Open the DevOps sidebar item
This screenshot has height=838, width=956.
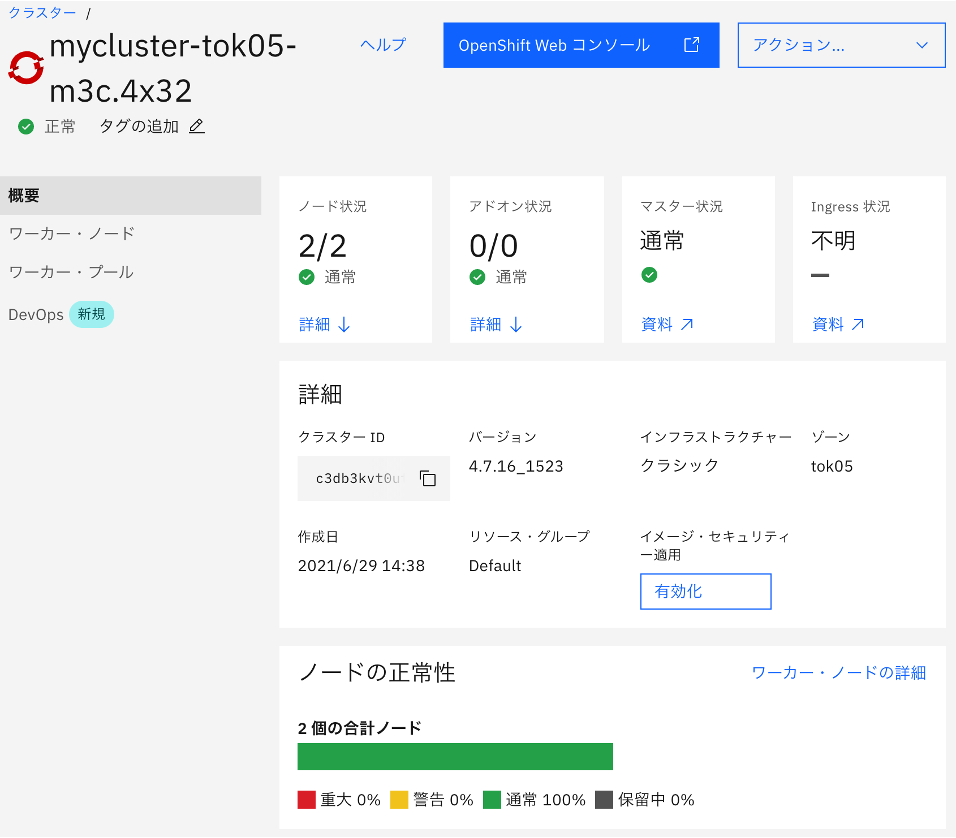(x=35, y=315)
